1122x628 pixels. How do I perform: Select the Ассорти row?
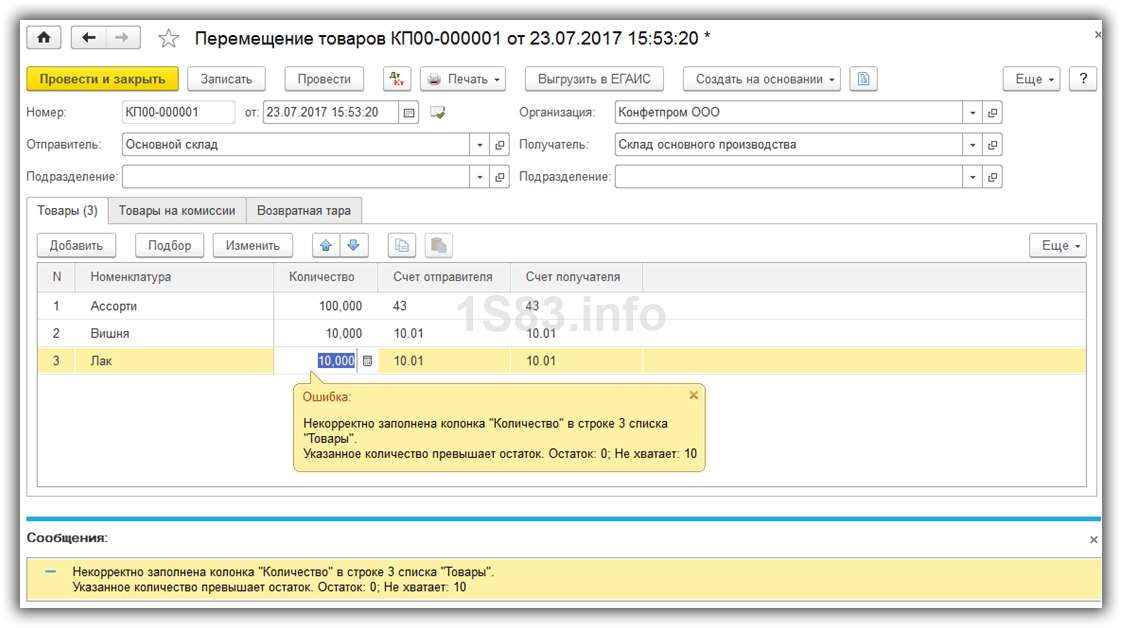[x=562, y=306]
